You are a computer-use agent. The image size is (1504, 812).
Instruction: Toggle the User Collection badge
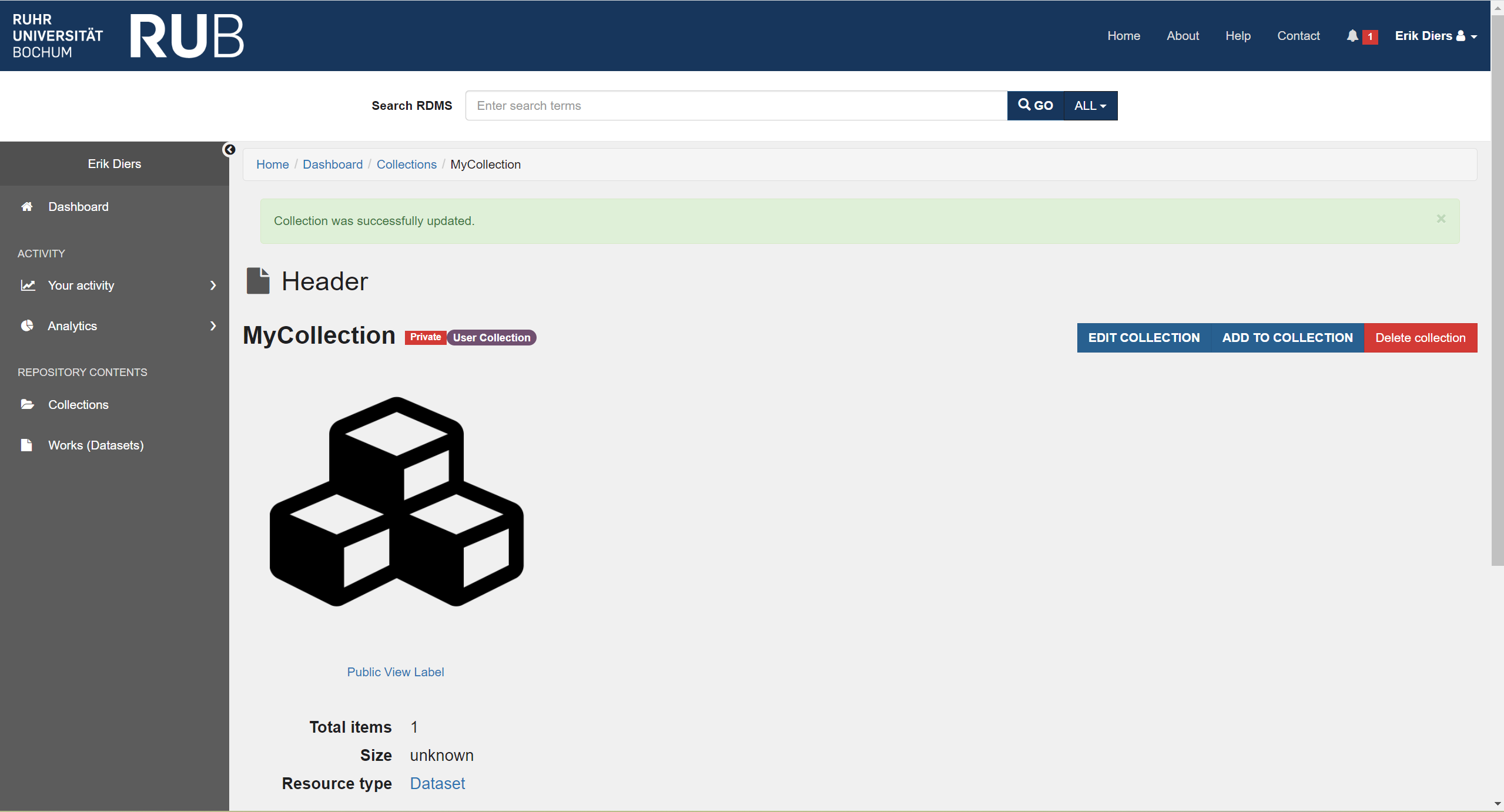492,337
